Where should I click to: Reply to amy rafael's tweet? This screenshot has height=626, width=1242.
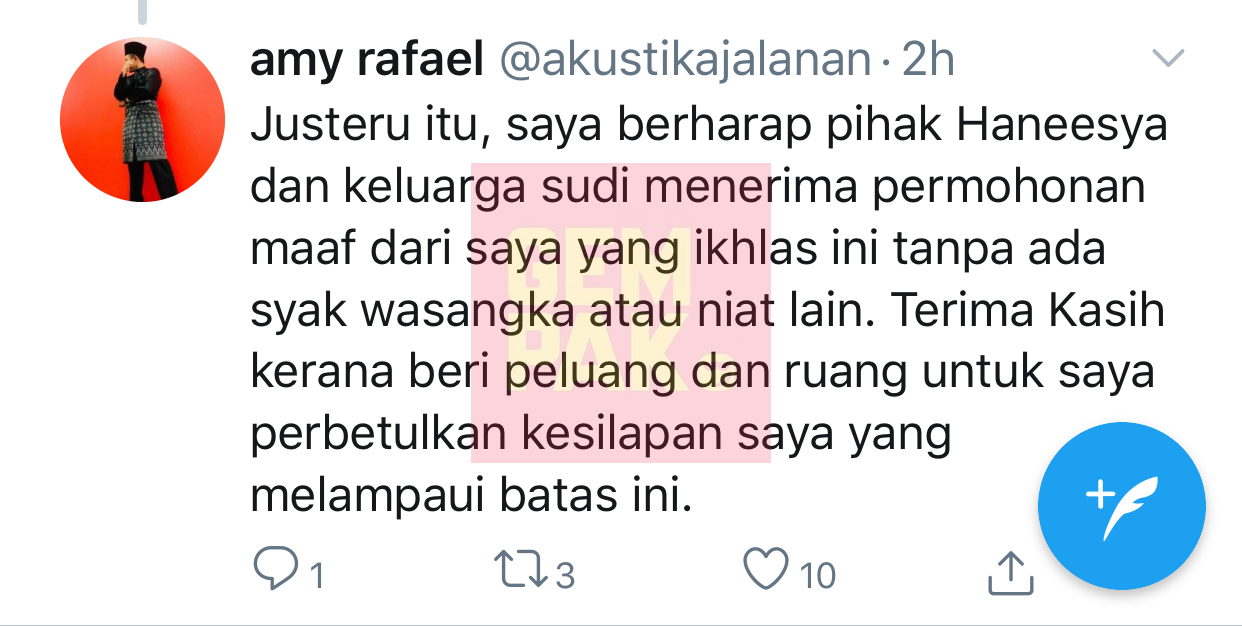[x=274, y=573]
